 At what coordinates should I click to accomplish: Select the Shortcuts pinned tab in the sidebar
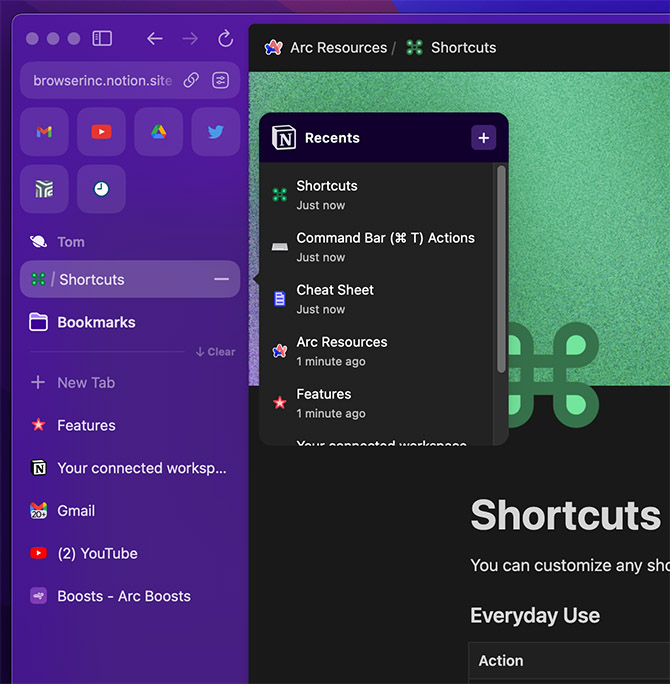pos(130,279)
